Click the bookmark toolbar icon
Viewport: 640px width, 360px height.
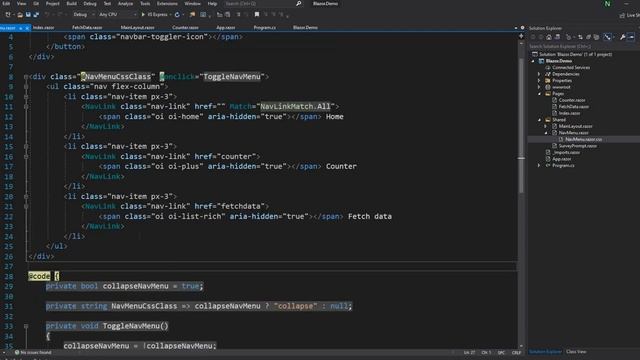click(257, 15)
